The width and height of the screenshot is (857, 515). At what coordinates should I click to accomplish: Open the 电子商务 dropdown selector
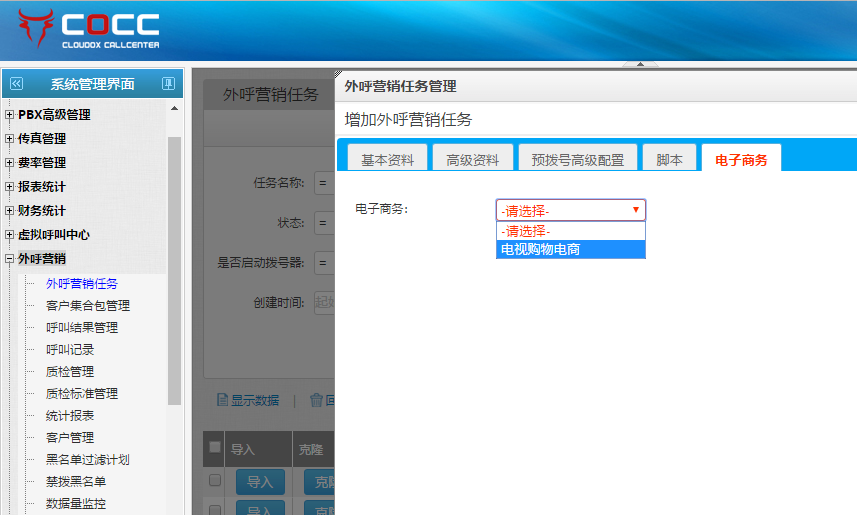[570, 210]
